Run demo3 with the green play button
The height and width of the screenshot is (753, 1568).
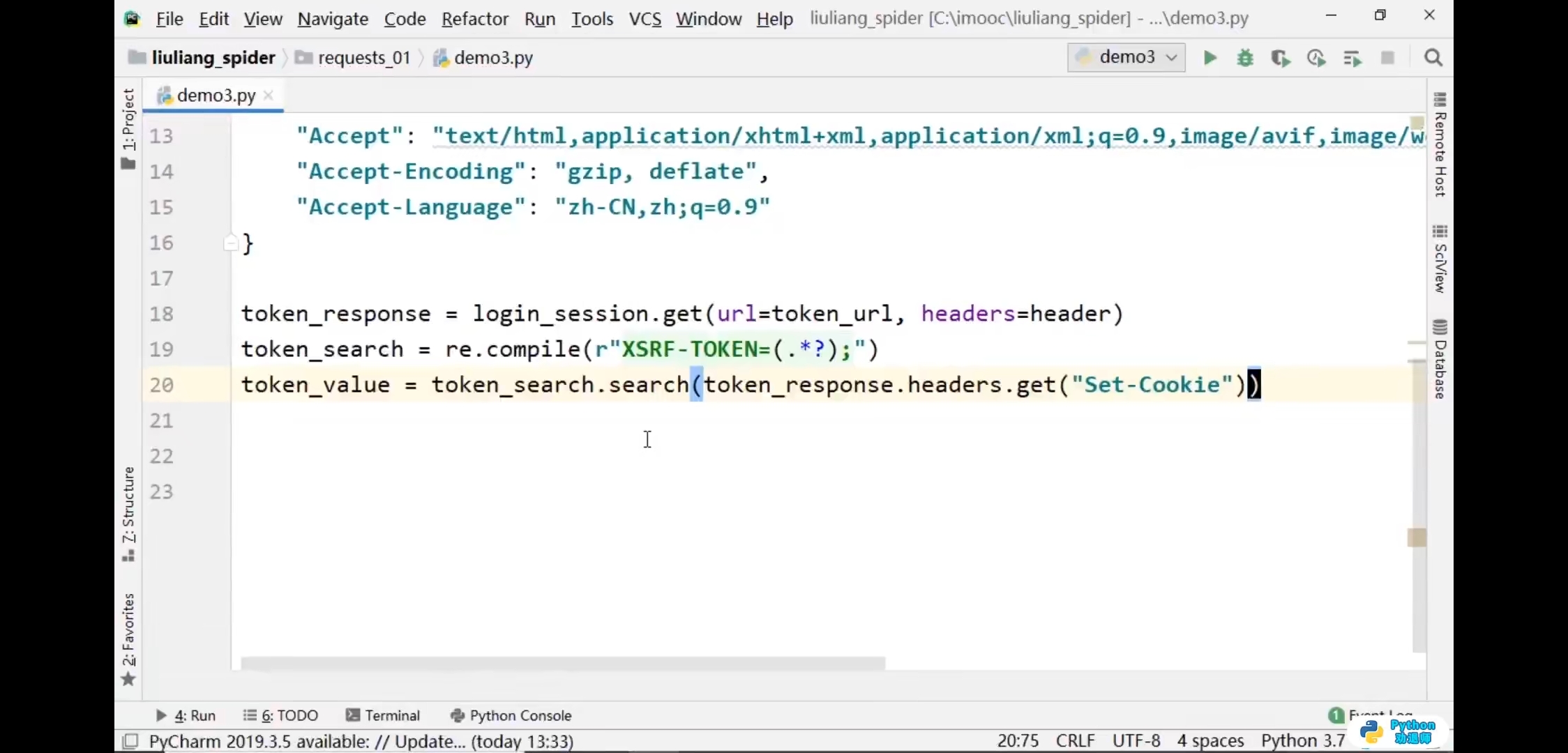click(x=1210, y=58)
